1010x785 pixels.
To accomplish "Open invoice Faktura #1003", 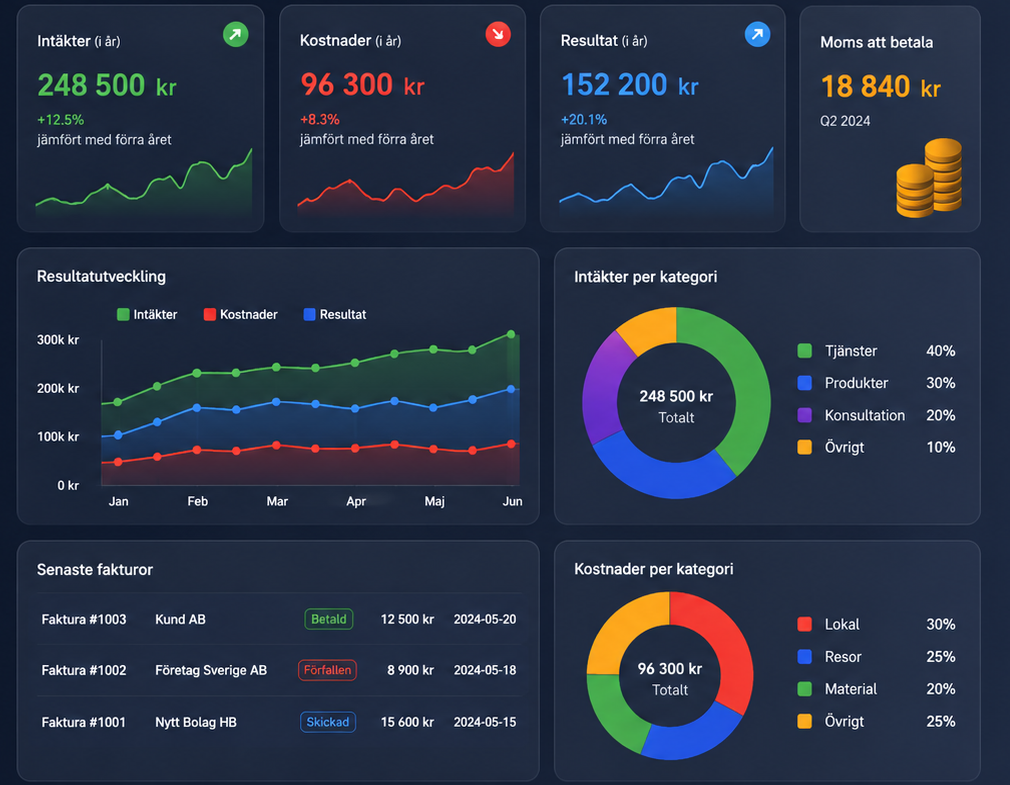I will [x=279, y=619].
